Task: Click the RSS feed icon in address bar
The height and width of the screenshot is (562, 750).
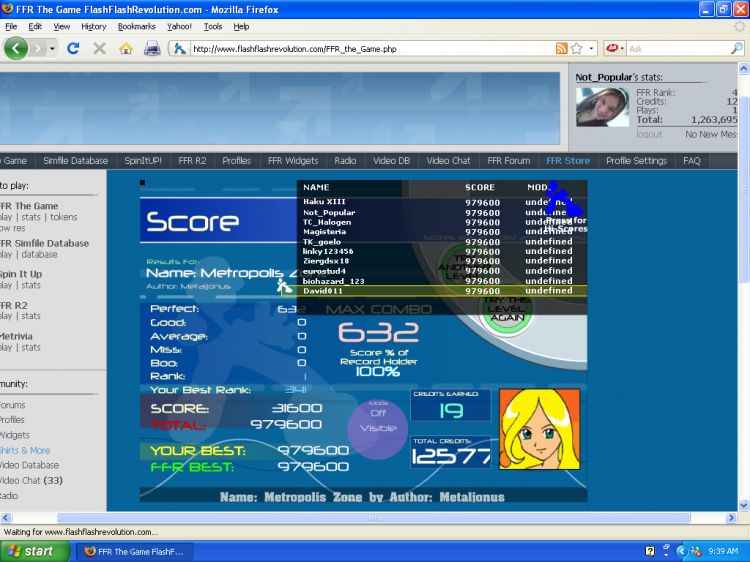Action: 561,48
